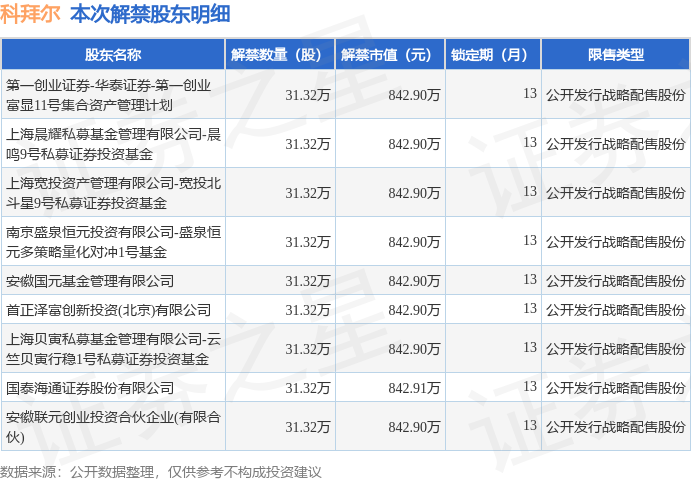Click lock period 13 in 安徽国元基金 row

pos(530,280)
